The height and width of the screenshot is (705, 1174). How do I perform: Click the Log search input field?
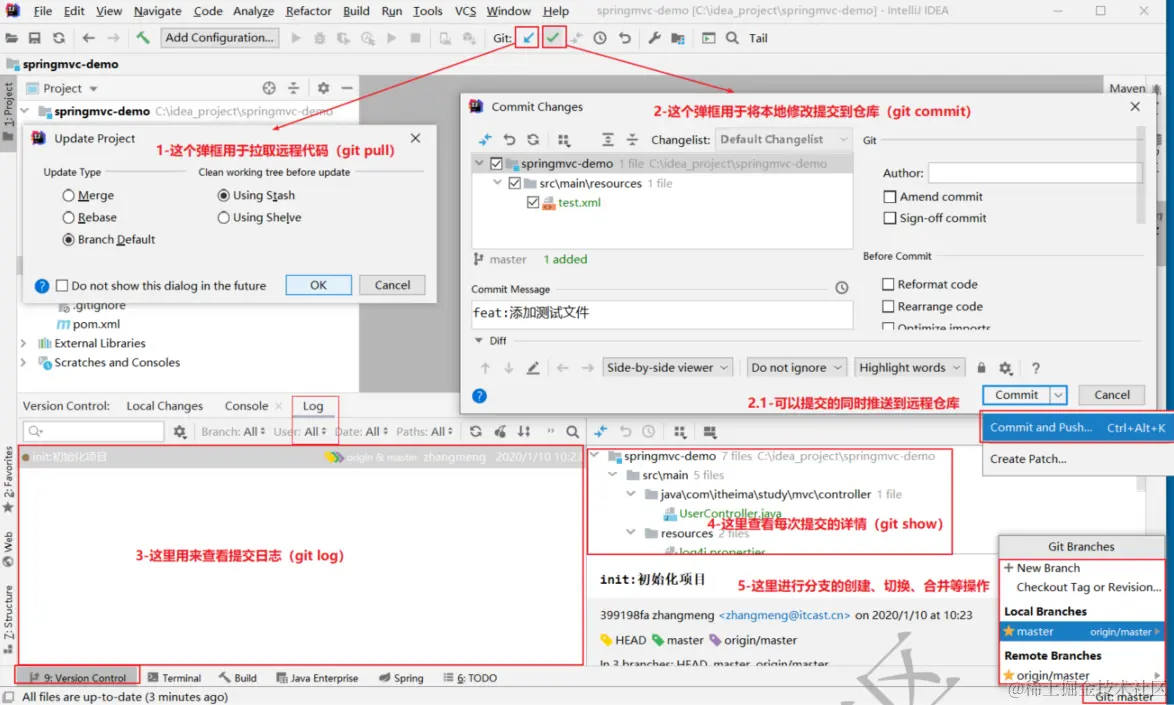click(x=94, y=431)
